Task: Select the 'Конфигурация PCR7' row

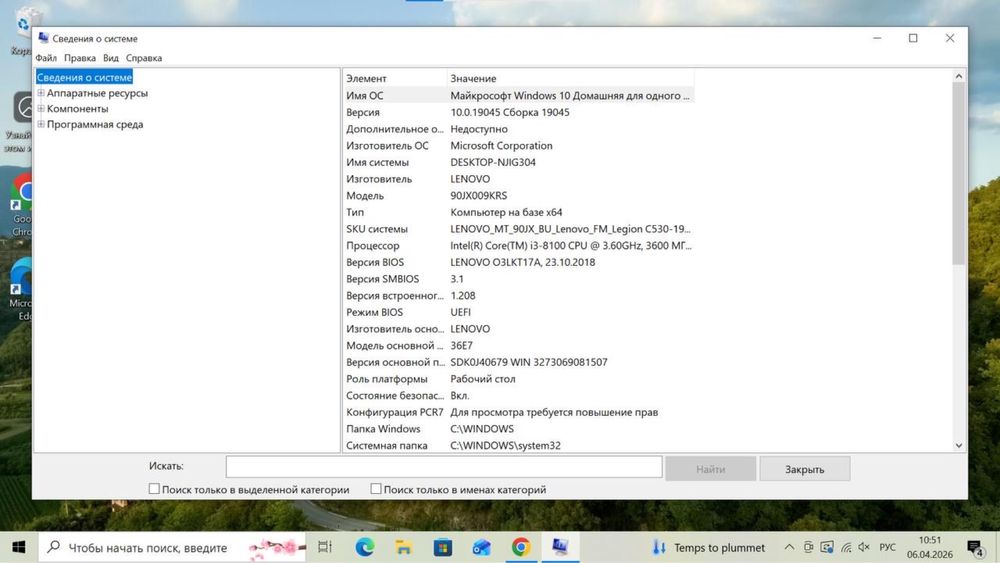Action: tap(518, 412)
